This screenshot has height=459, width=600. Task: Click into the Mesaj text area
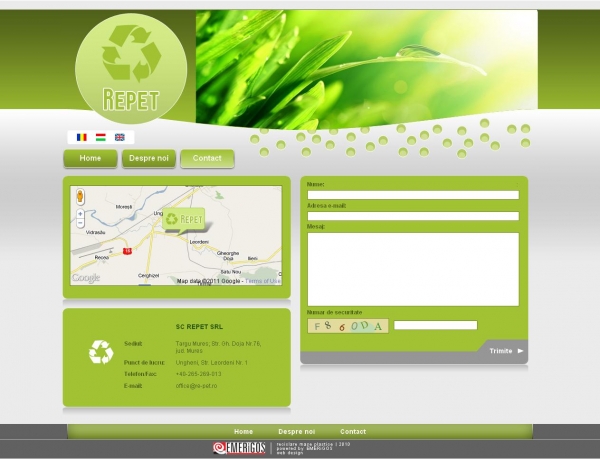pyautogui.click(x=413, y=269)
